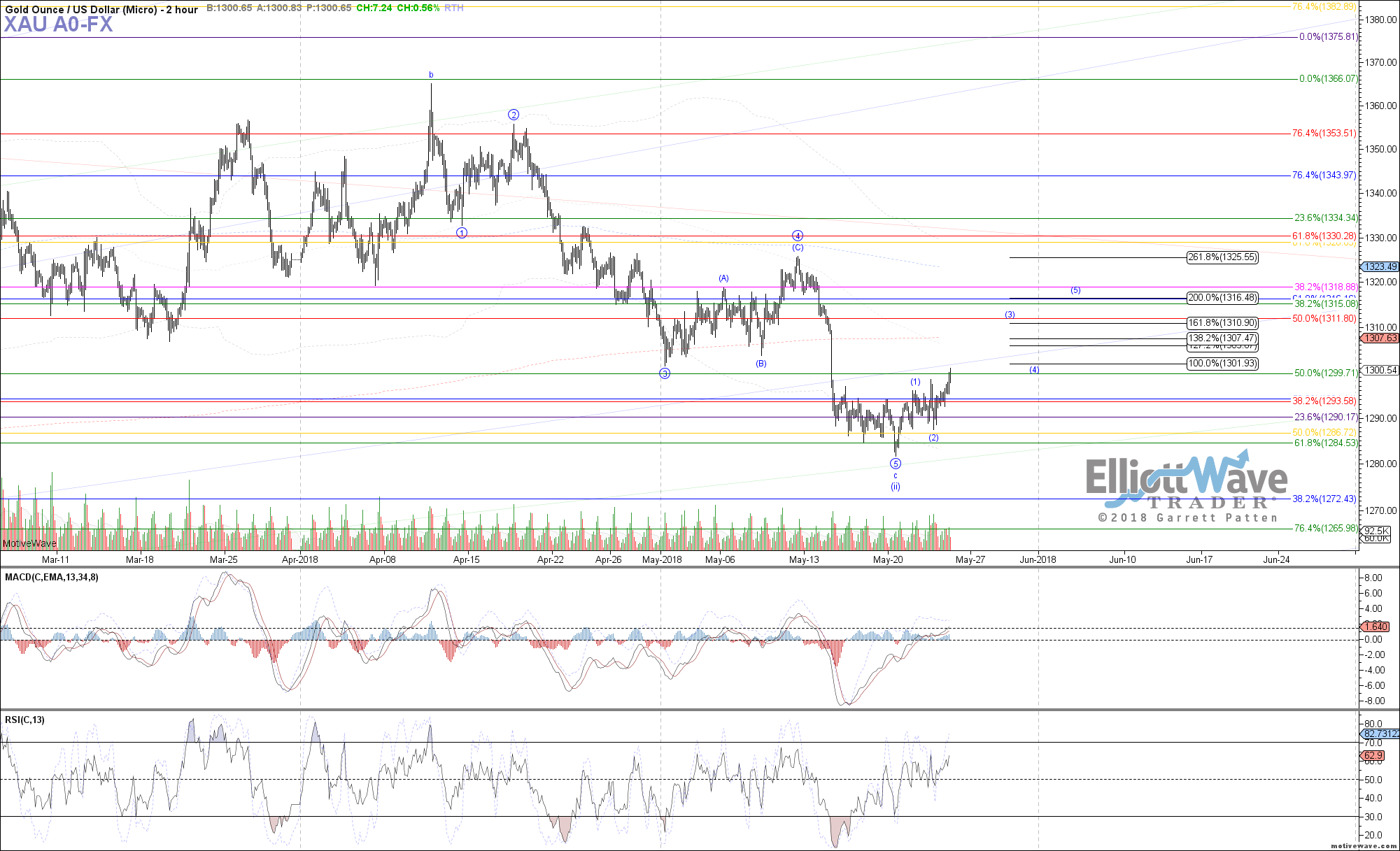Select the circled 1 wave marker
This screenshot has height=851, width=1400.
click(x=462, y=233)
